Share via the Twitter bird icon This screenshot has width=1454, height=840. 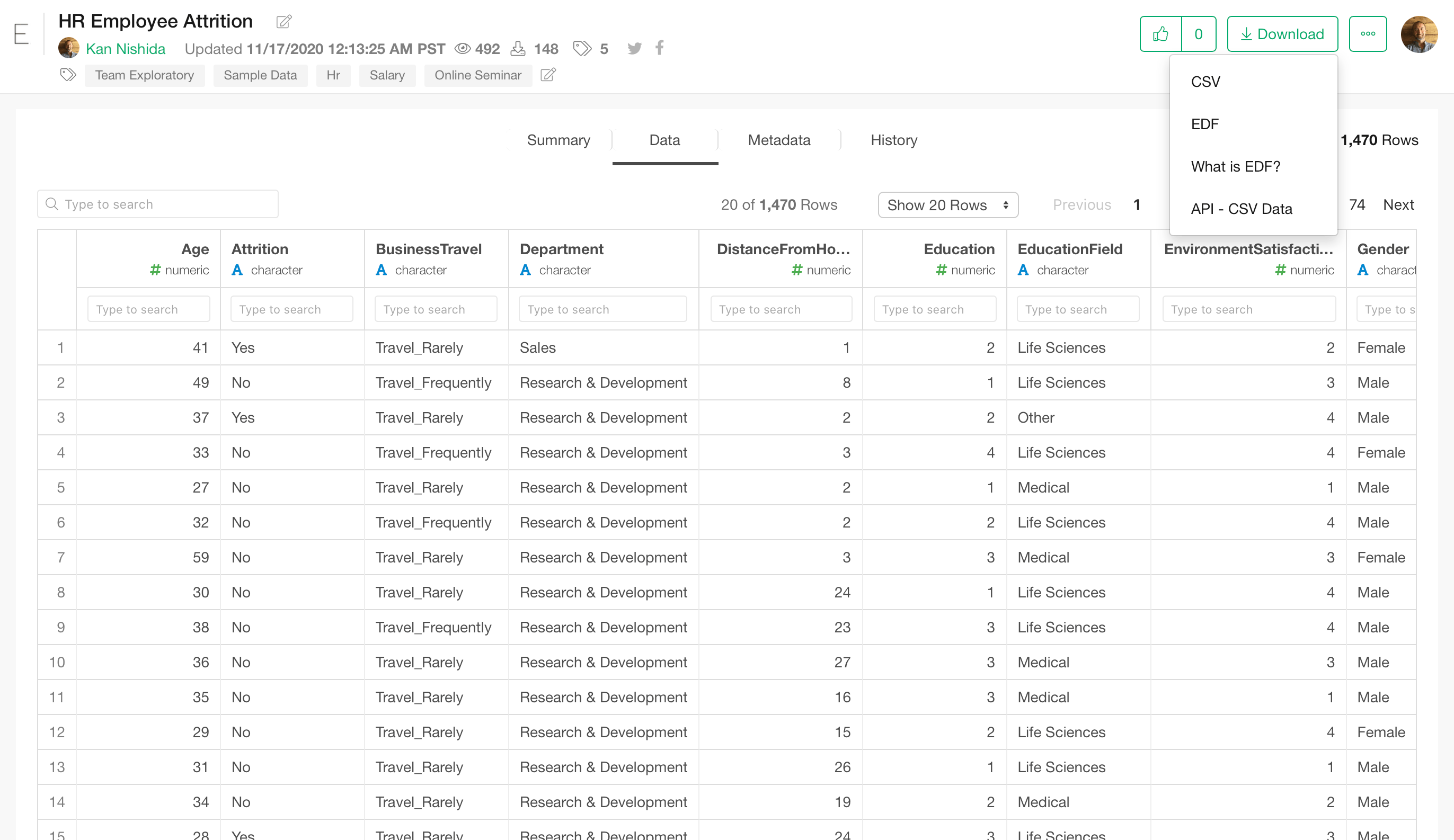[634, 48]
